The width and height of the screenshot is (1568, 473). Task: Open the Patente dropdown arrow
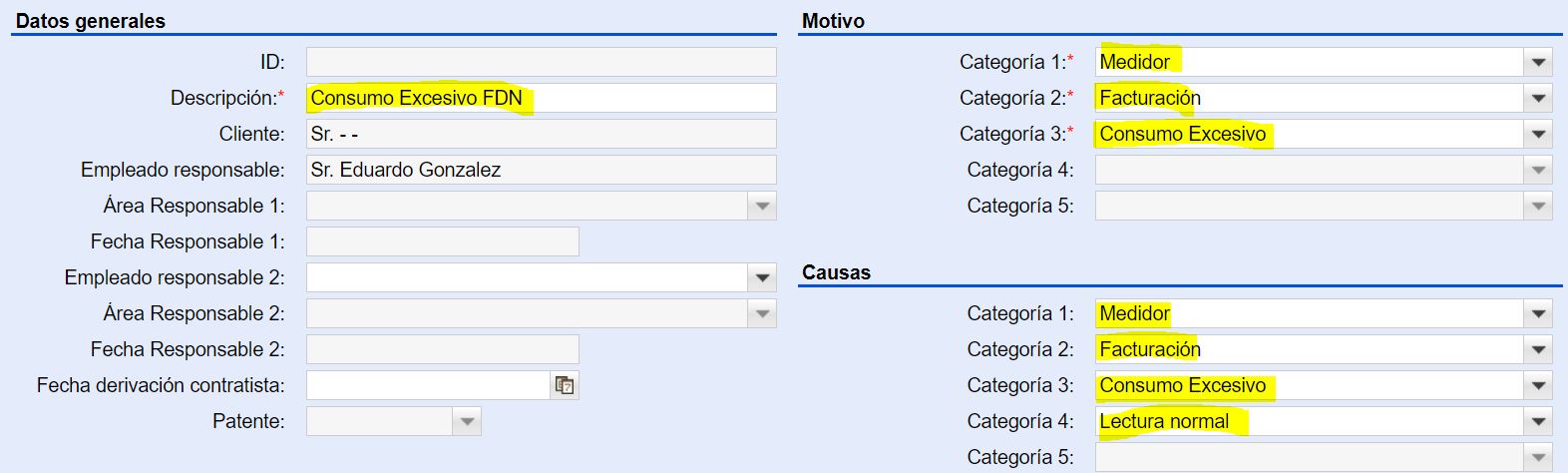467,421
